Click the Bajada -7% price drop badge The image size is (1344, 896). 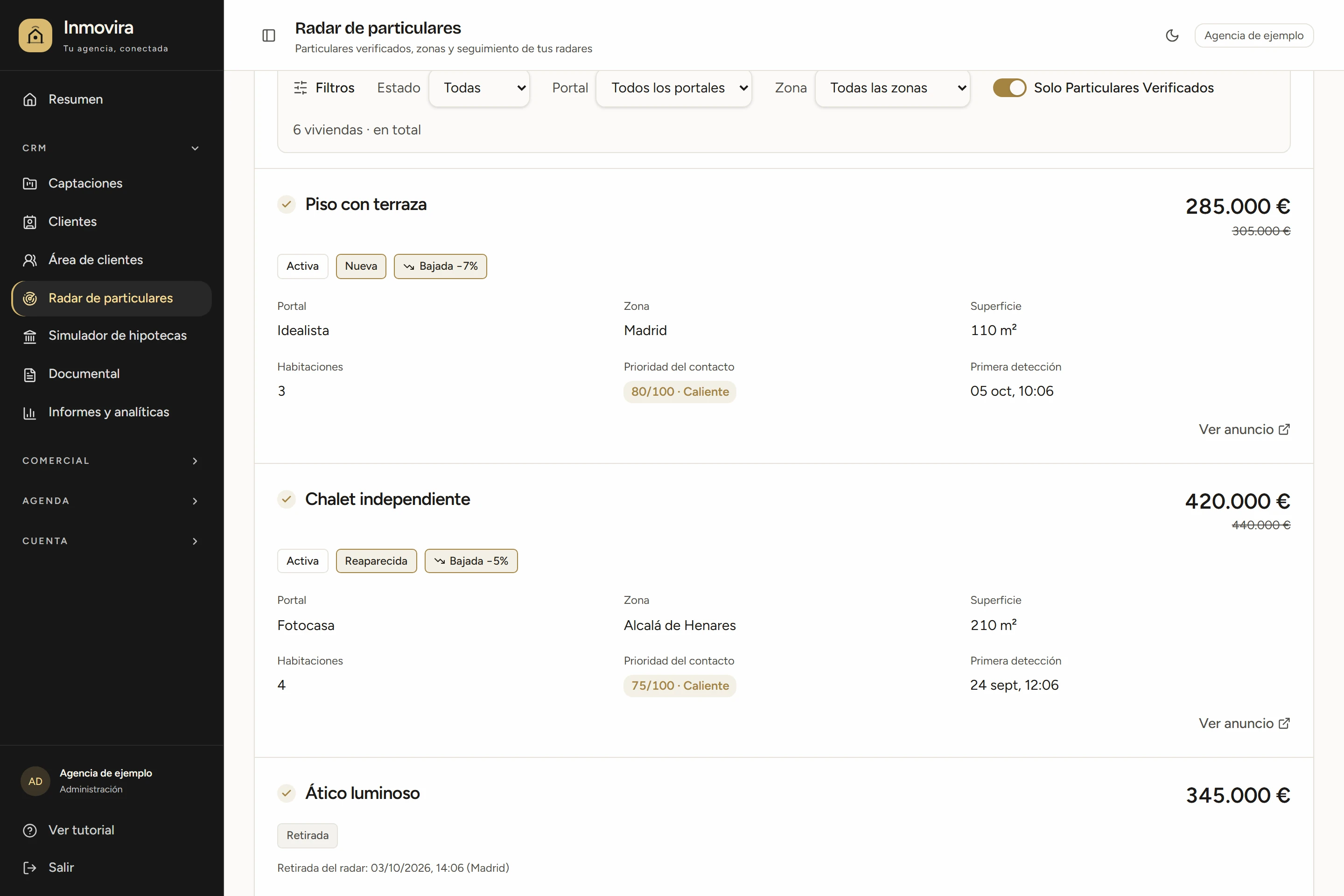point(440,266)
